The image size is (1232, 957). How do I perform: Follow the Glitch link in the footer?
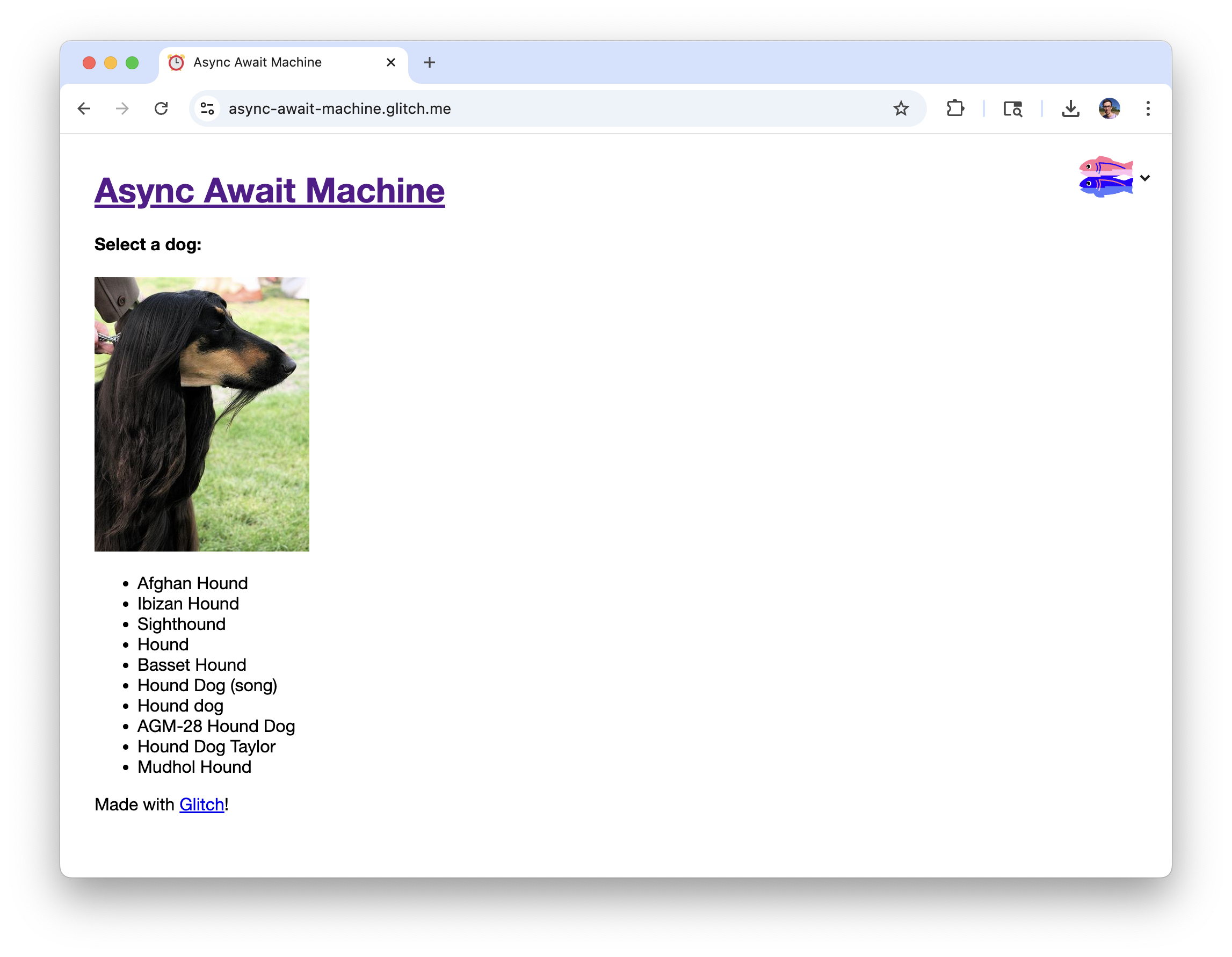[x=201, y=803]
